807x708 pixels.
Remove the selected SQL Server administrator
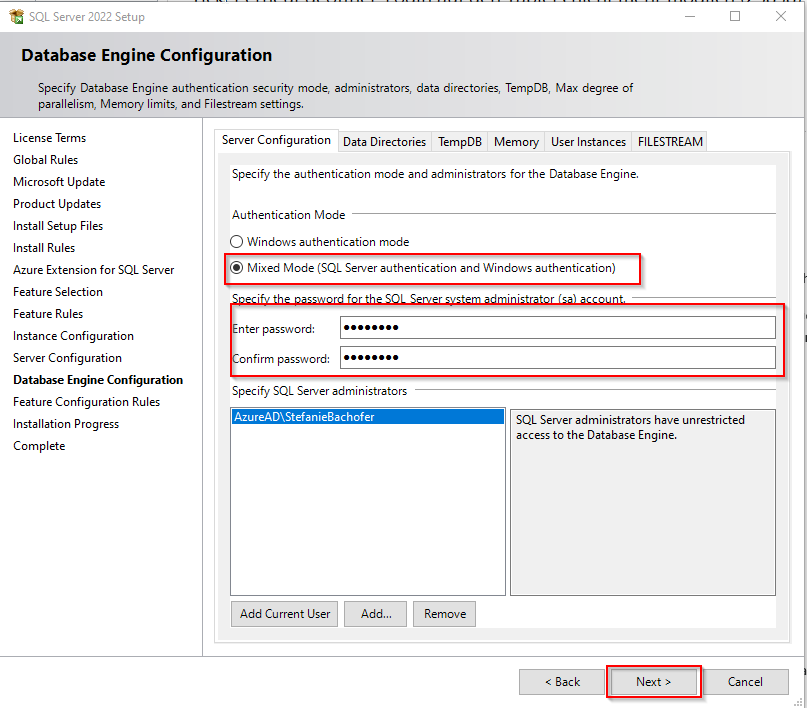click(445, 614)
